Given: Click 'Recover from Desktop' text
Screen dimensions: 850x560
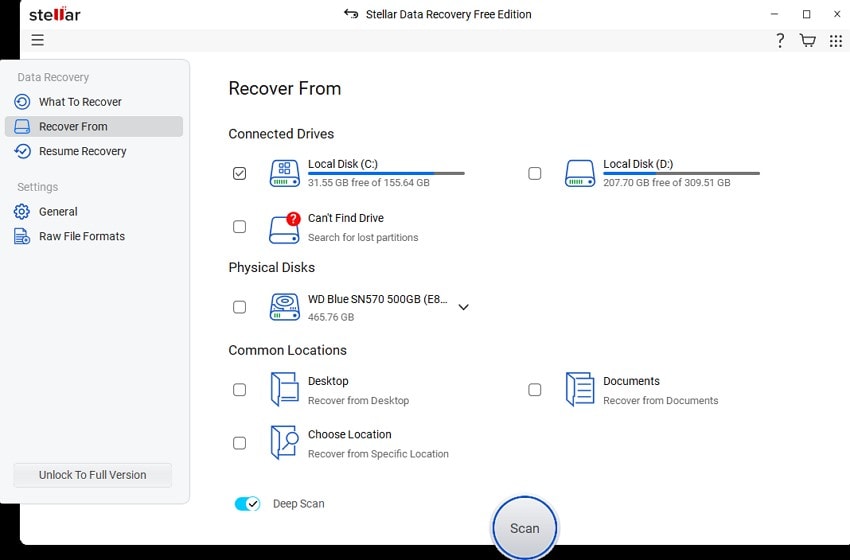Looking at the screenshot, I should [x=358, y=401].
